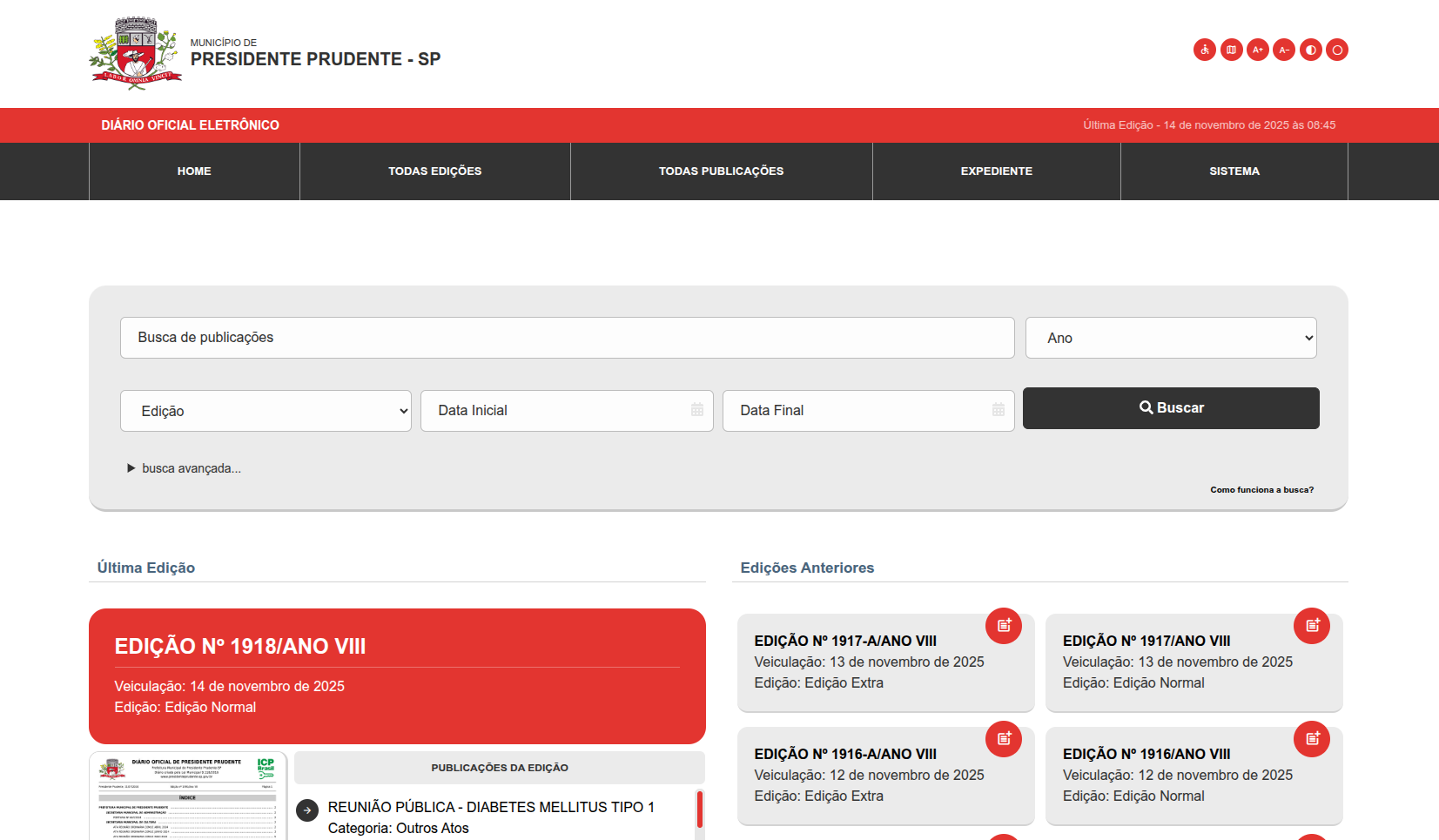1439x840 pixels.
Task: Click arrow icon beside Reunião Pública publication
Action: click(x=307, y=810)
